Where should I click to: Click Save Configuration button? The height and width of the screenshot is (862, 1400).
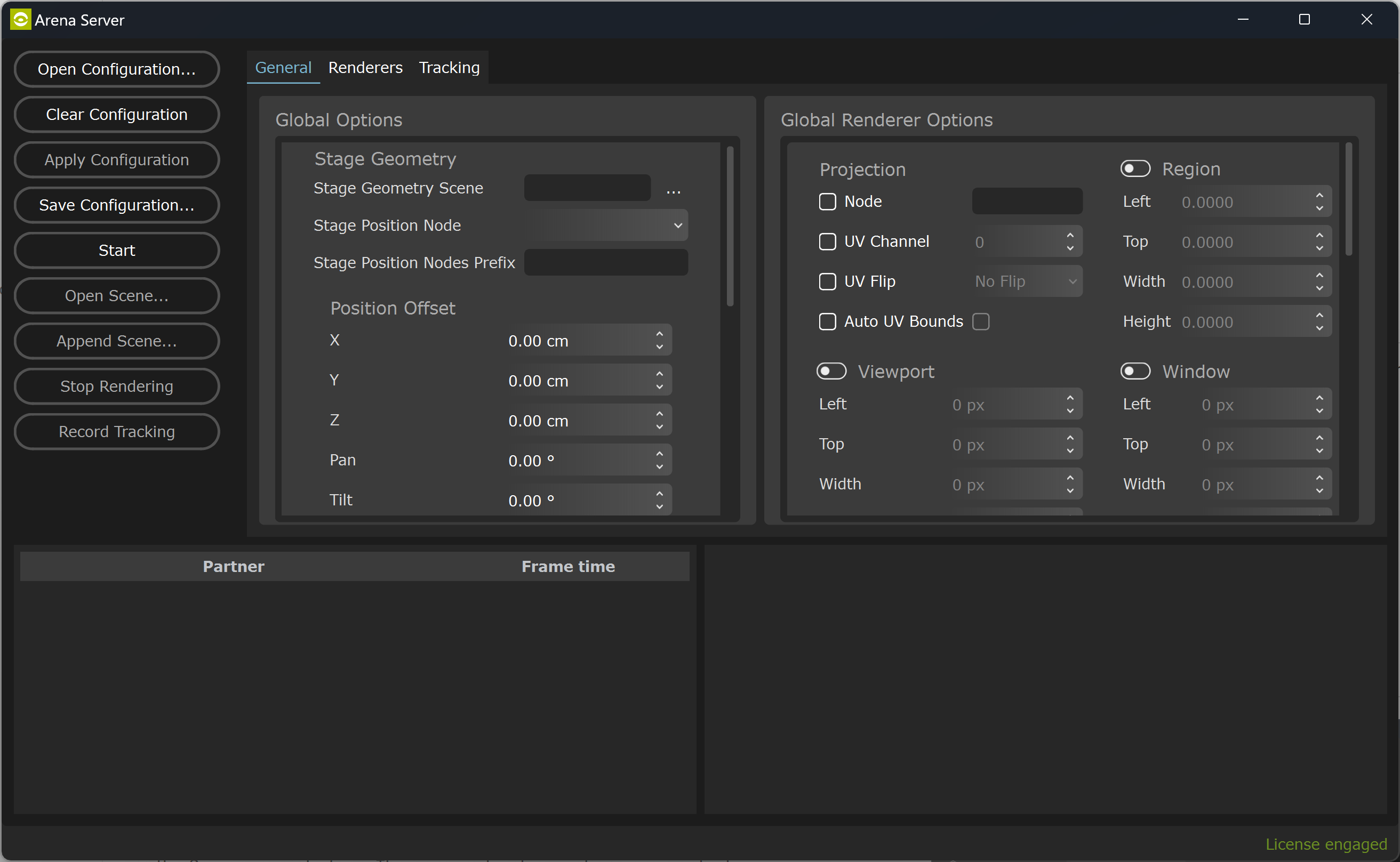[x=117, y=205]
